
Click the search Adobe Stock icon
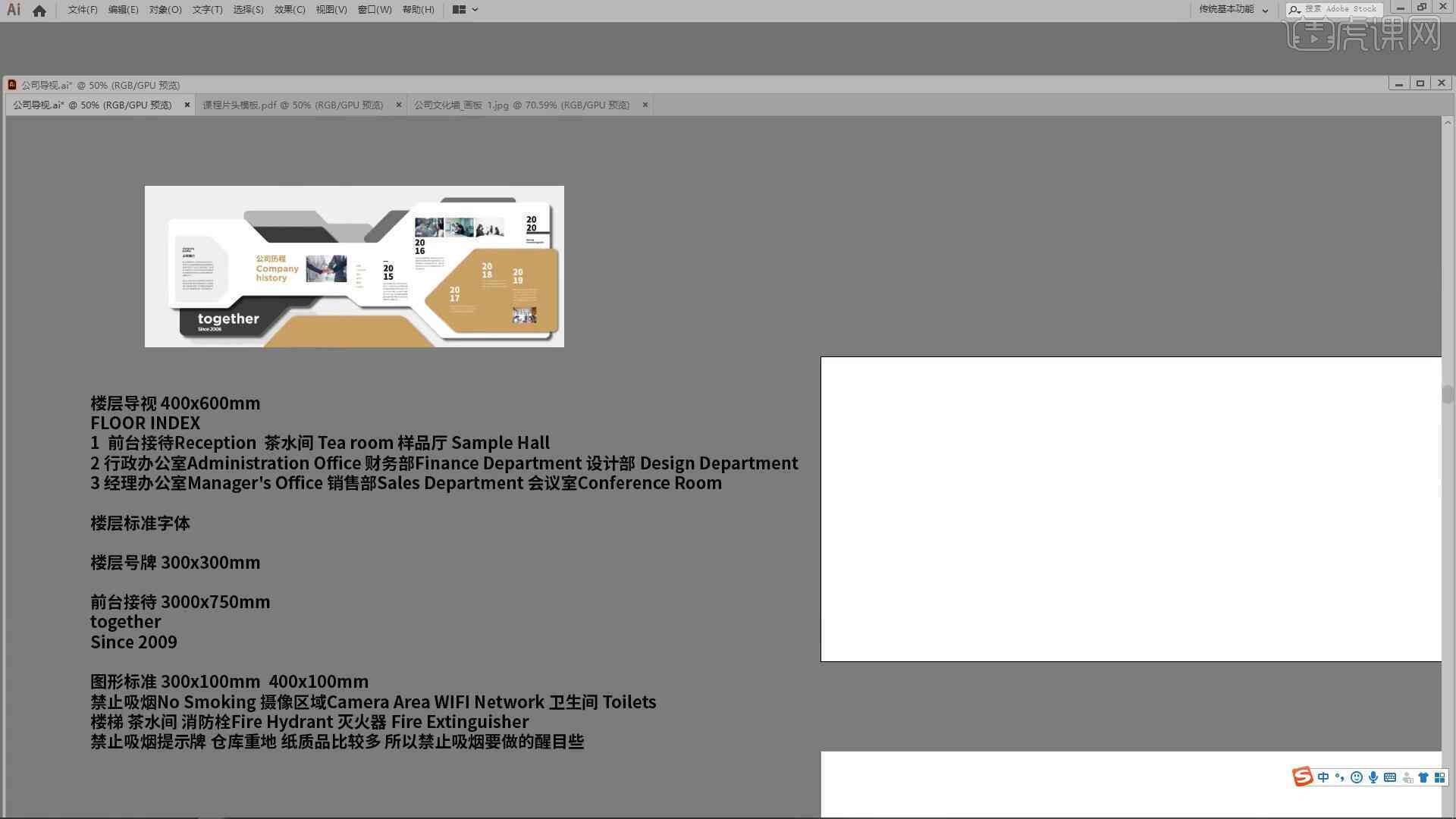[1295, 9]
